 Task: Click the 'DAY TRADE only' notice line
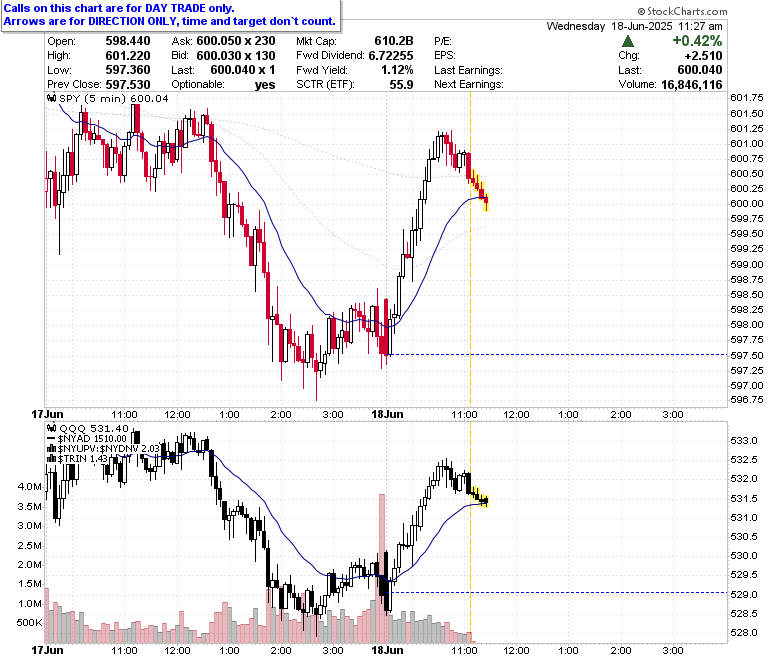pos(119,8)
